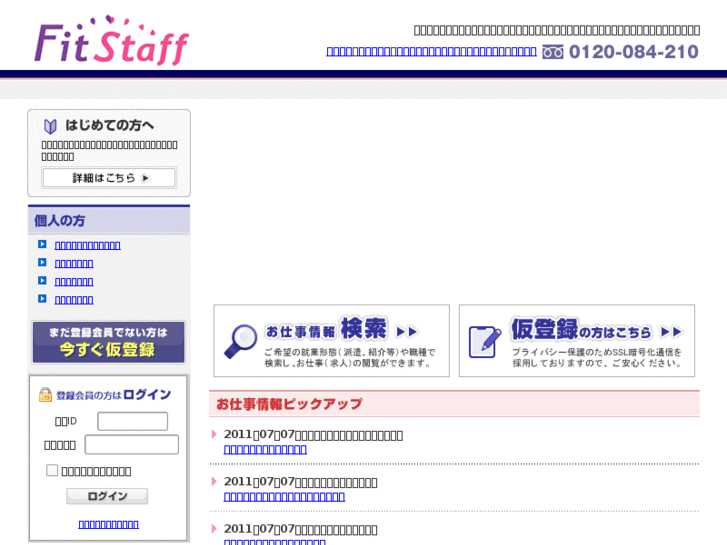Click the pink arrow beside third 2011 entry
This screenshot has height=545, width=727.
pos(214,528)
